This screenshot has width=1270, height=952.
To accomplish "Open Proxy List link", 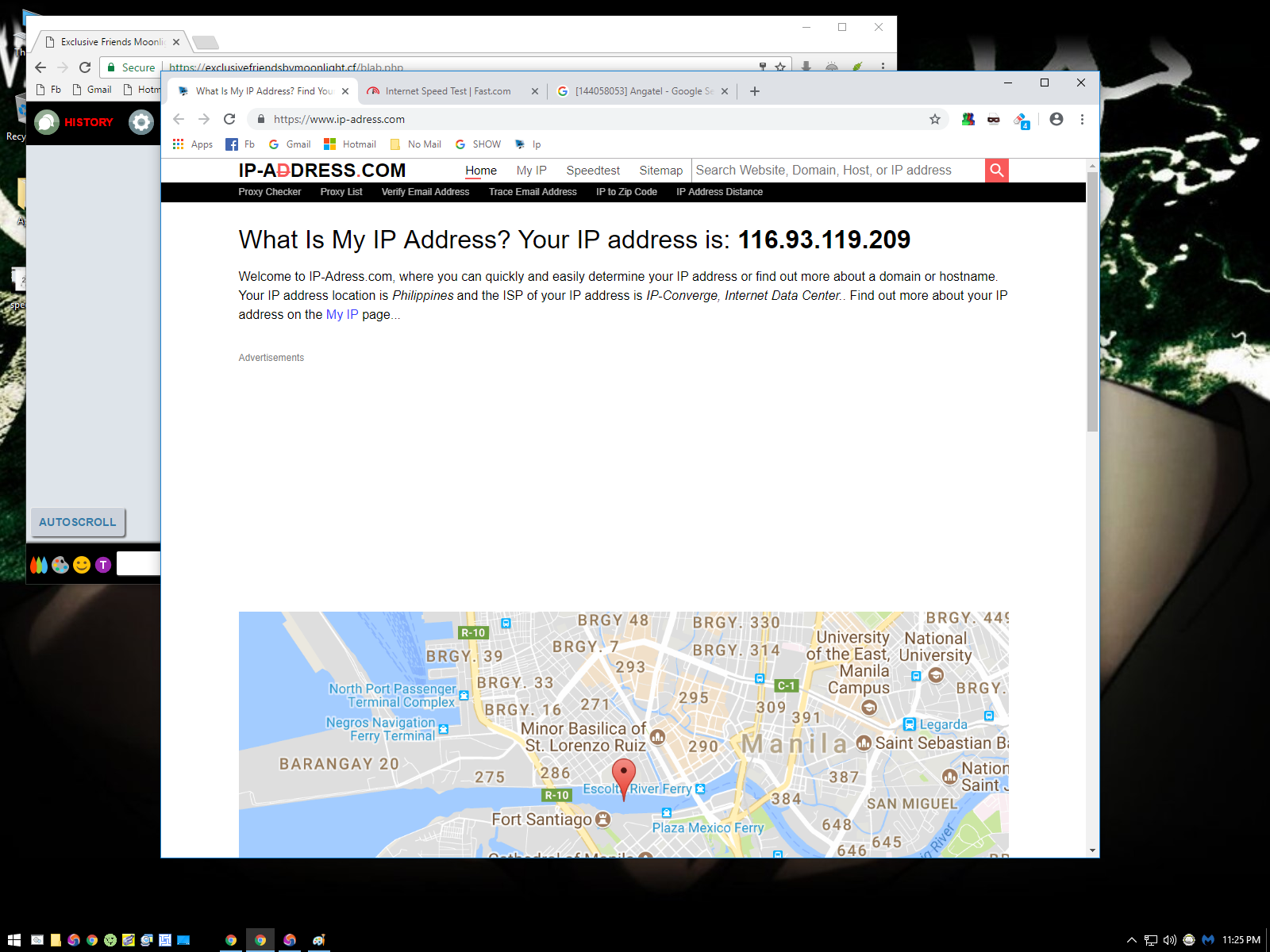I will pyautogui.click(x=341, y=192).
